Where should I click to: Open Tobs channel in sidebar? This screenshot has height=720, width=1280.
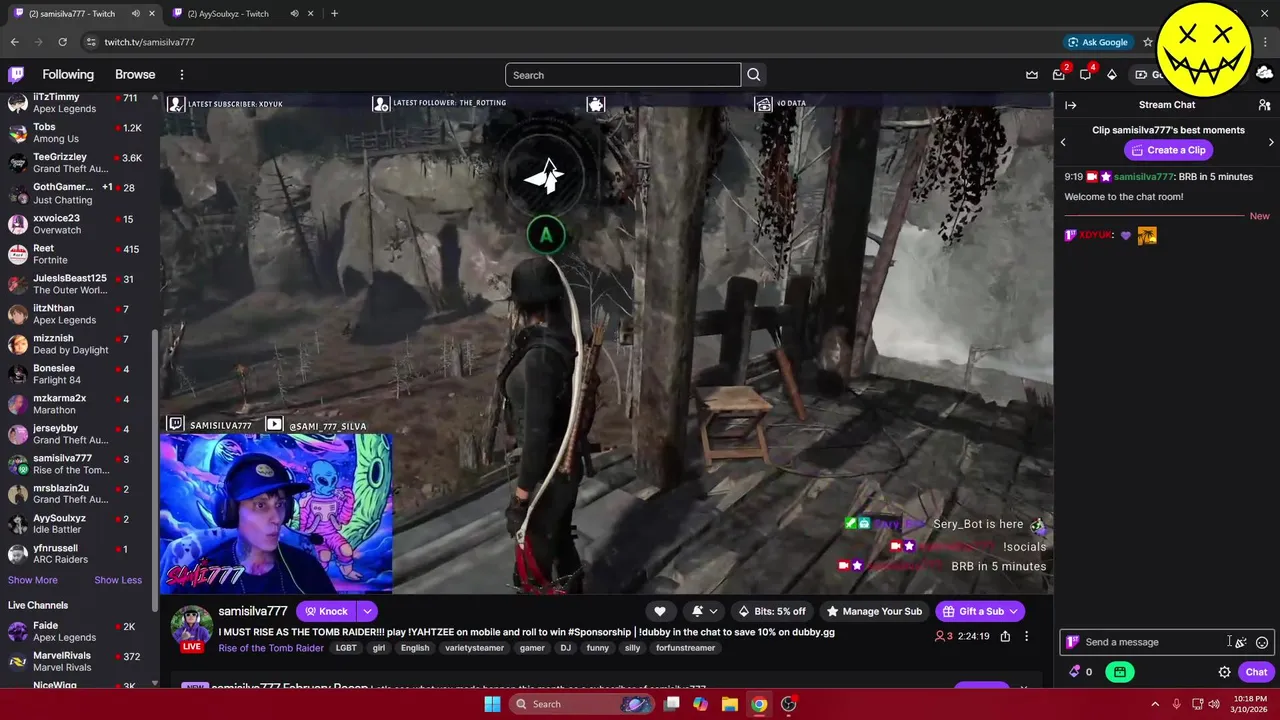coord(78,133)
